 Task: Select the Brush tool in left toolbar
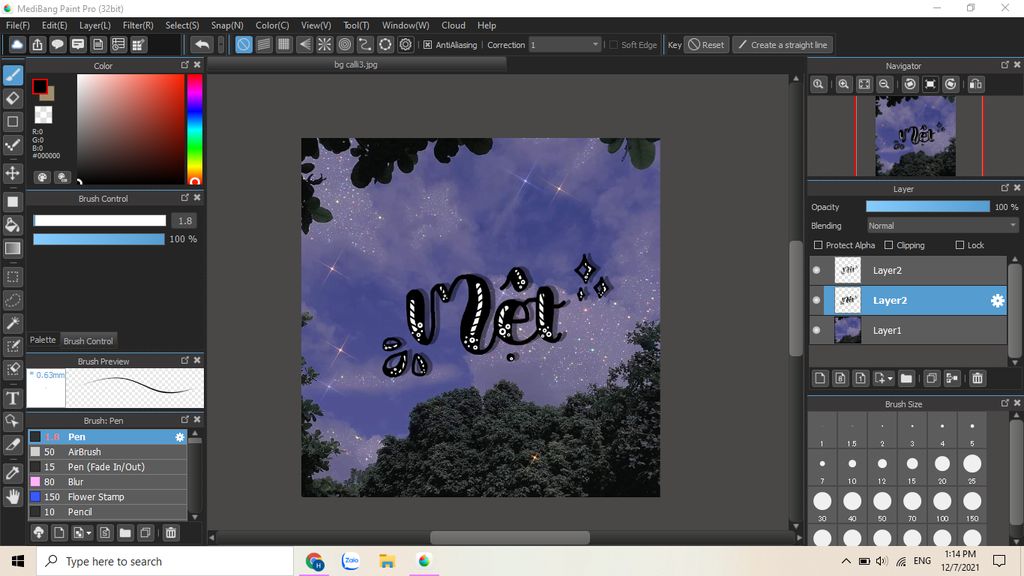coord(12,75)
